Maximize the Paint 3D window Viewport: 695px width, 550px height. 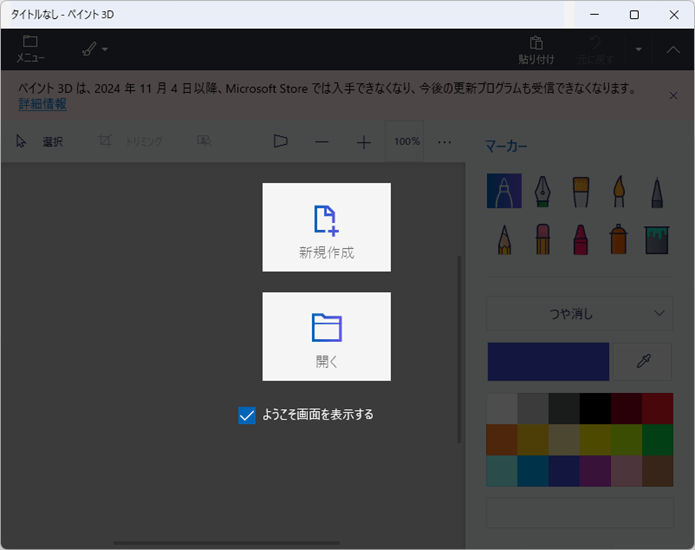(x=634, y=15)
